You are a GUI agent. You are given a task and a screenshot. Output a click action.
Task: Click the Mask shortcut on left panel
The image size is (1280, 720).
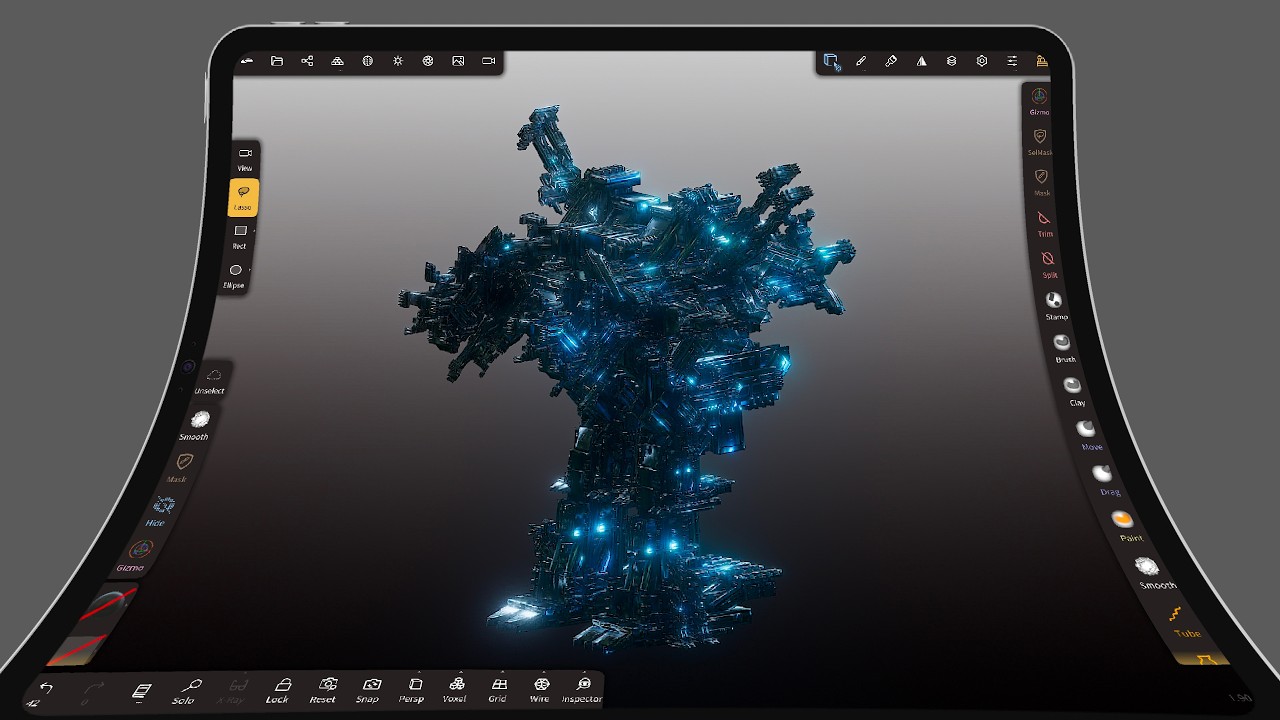pyautogui.click(x=181, y=467)
